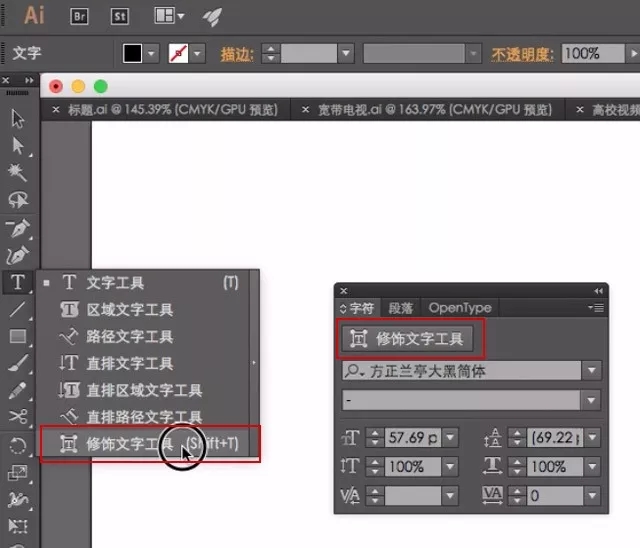This screenshot has height=548, width=640.
Task: Click the font size stepper
Action: click(375, 437)
